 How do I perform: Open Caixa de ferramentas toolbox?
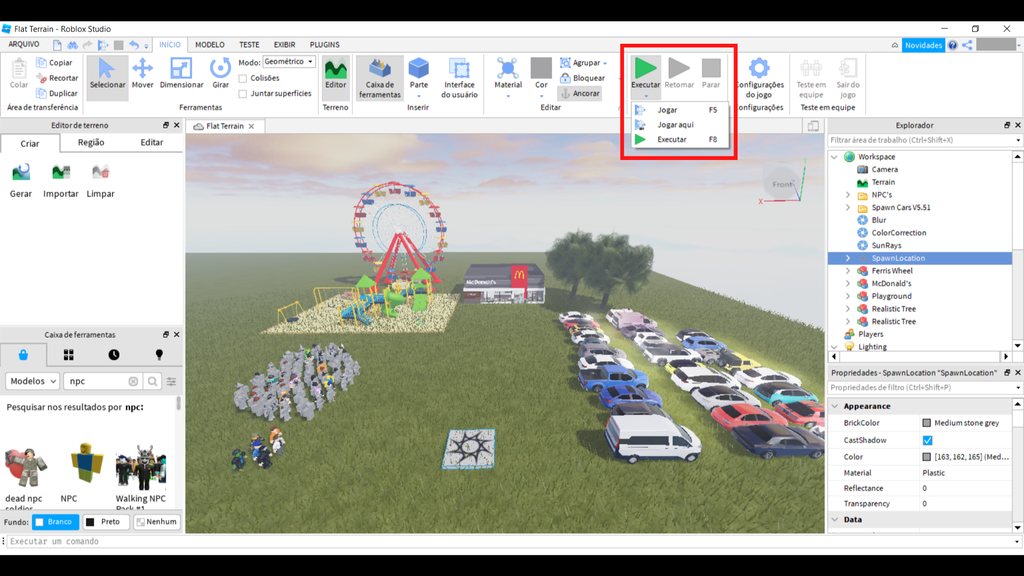pyautogui.click(x=379, y=78)
